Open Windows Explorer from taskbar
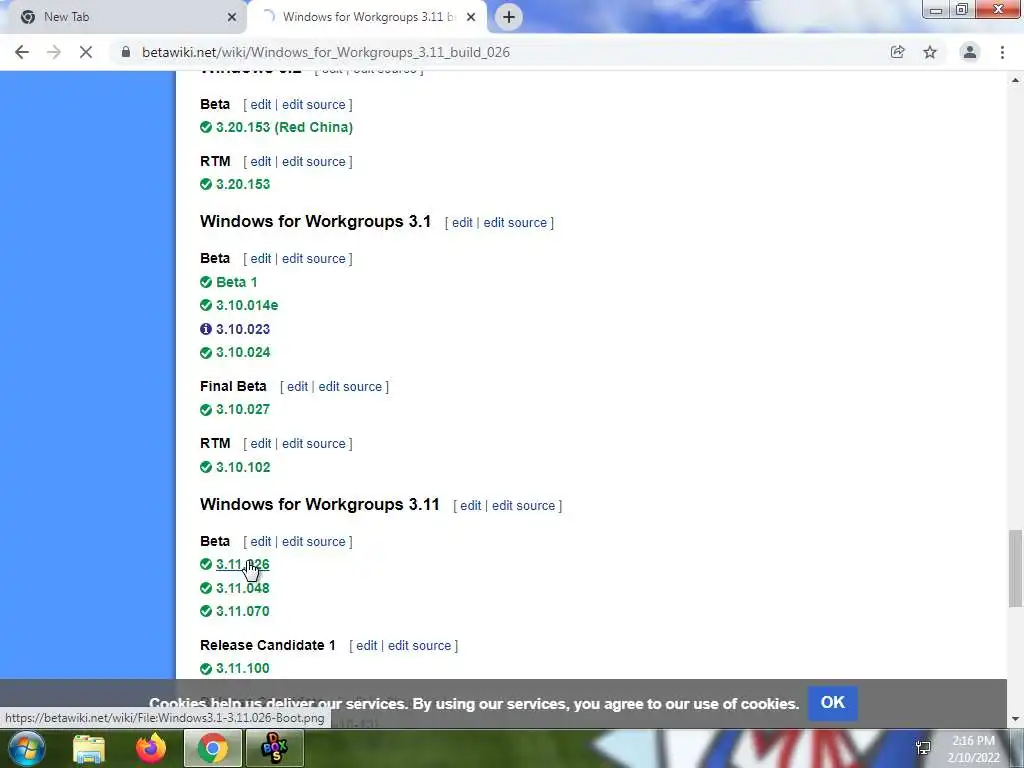The height and width of the screenshot is (768, 1024). tap(89, 748)
